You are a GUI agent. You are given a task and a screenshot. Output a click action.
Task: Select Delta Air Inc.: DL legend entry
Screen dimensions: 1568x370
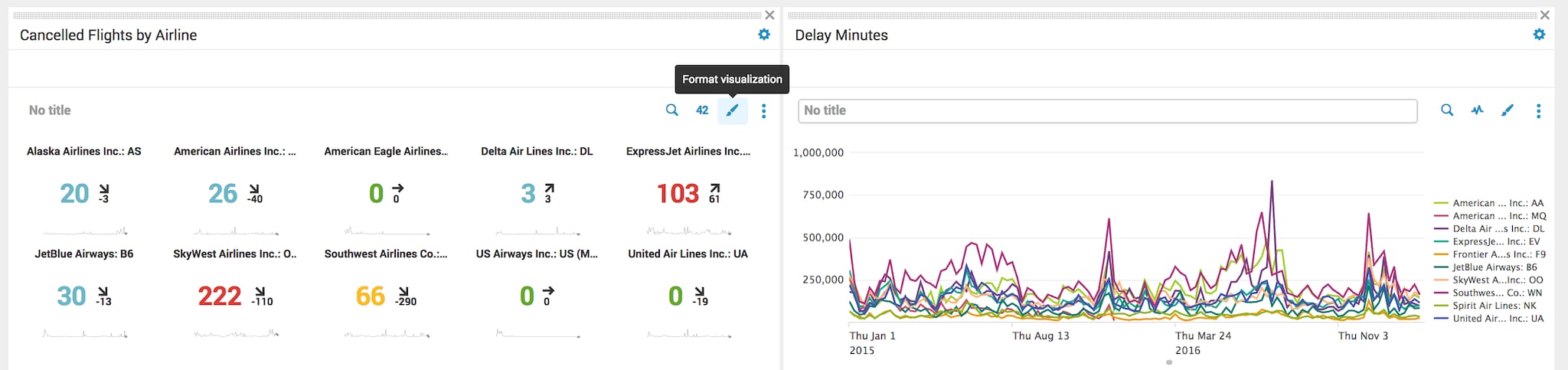1489,229
